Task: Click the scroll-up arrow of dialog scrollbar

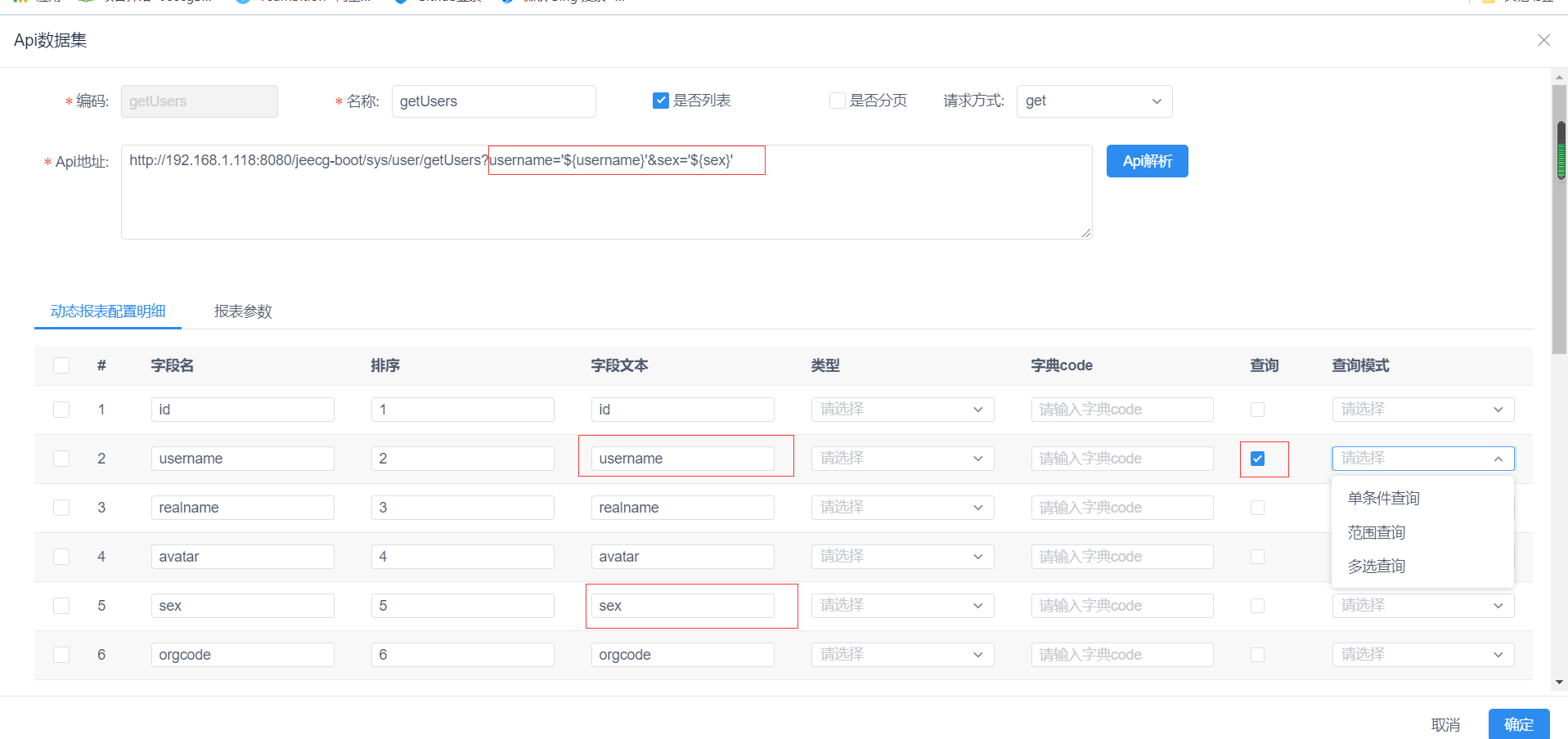Action: pyautogui.click(x=1560, y=77)
